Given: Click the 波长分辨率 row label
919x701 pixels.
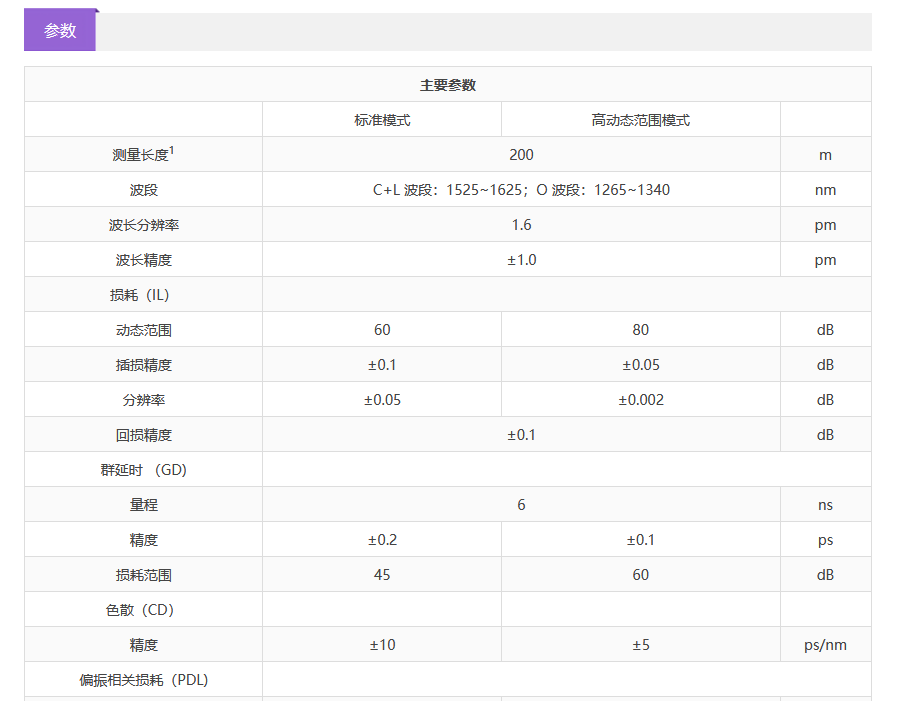Looking at the screenshot, I should [x=144, y=225].
